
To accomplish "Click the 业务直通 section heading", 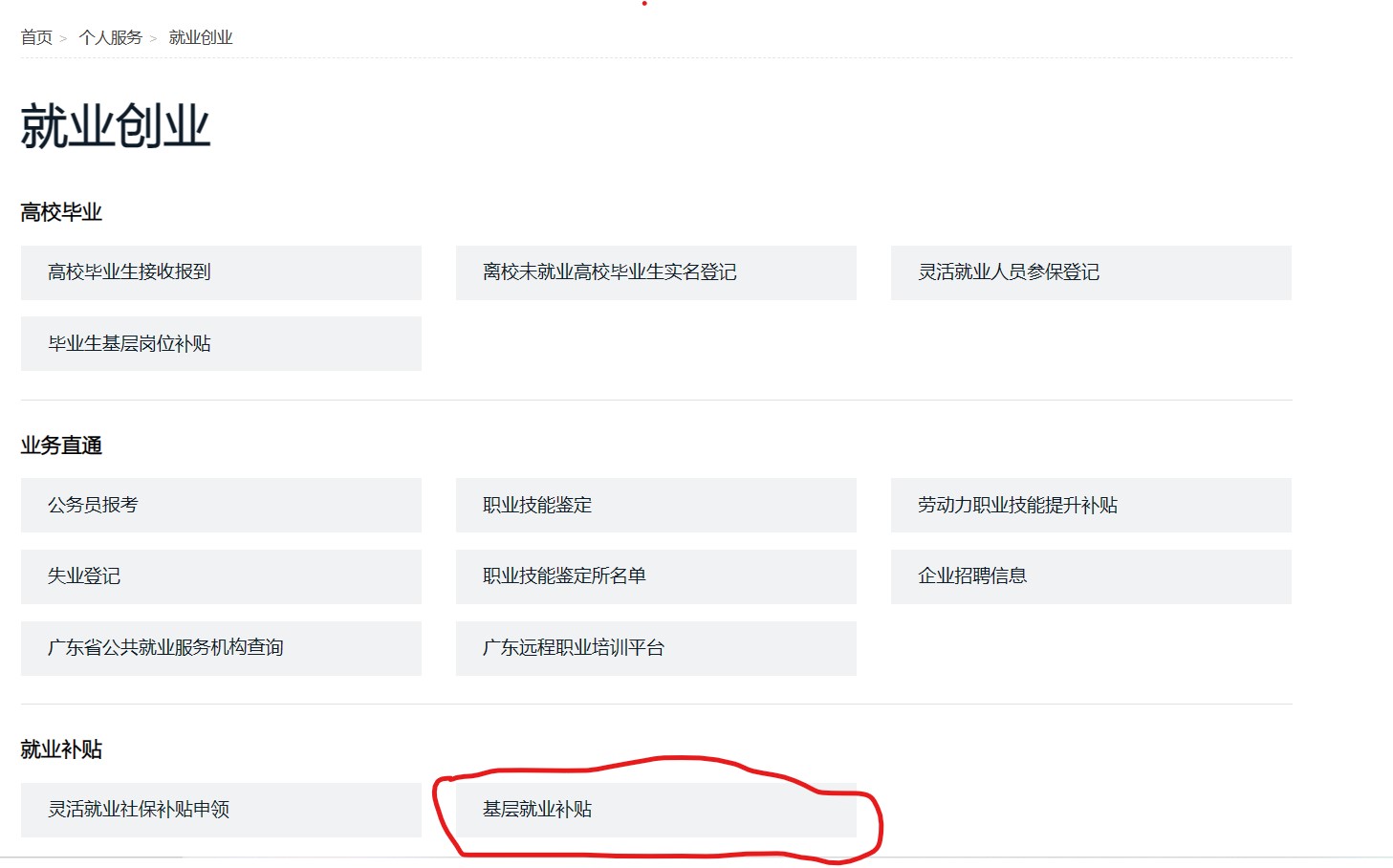I will (61, 445).
